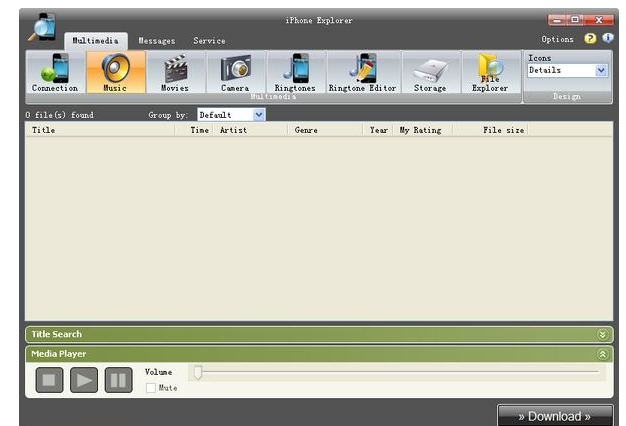
Task: Click the Volume slider track
Action: [x=398, y=372]
